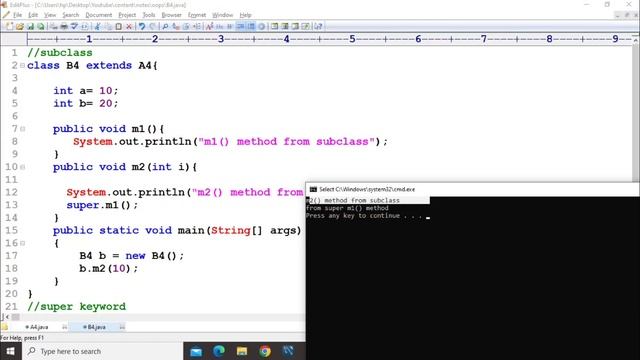Collapse the m1() method fold marker

(x=22, y=129)
